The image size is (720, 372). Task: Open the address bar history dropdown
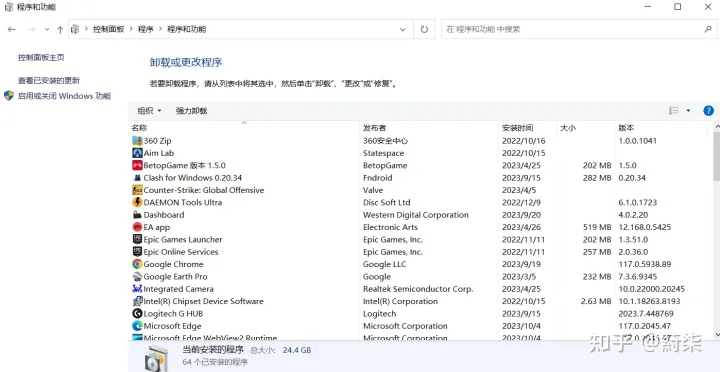click(x=403, y=29)
